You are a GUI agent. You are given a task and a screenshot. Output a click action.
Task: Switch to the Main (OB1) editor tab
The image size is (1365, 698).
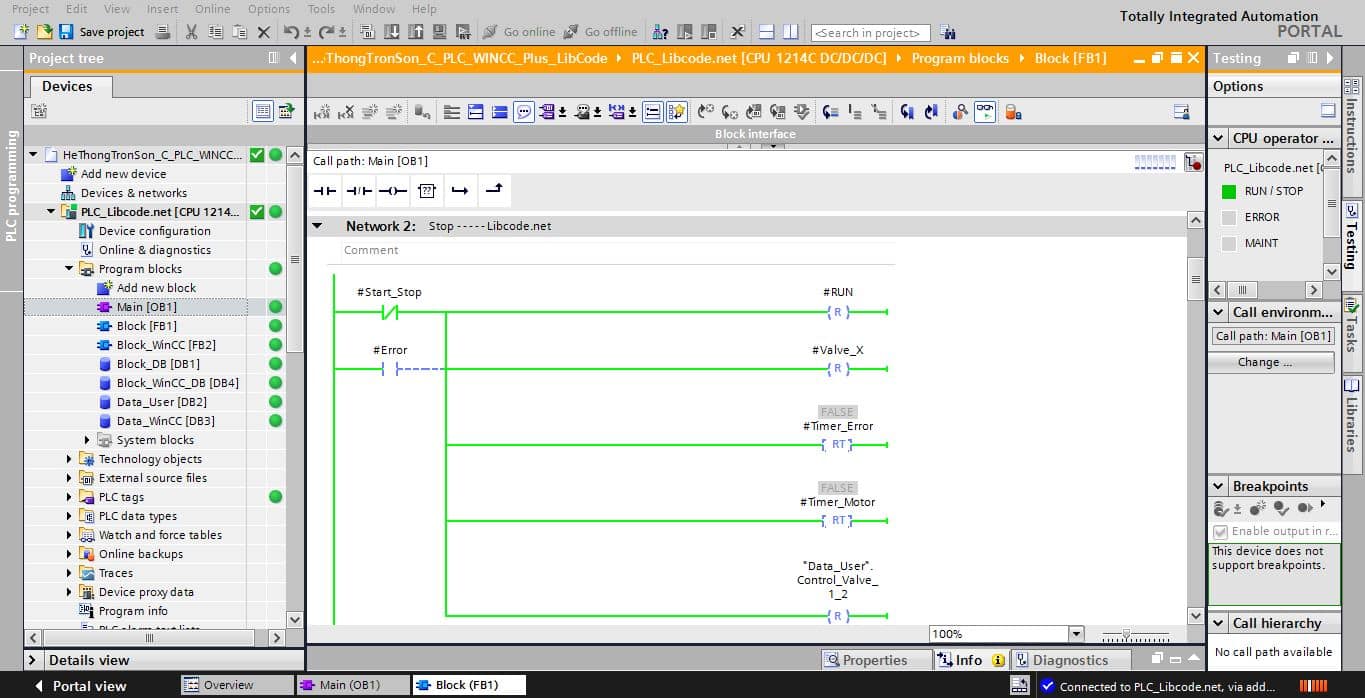(x=352, y=685)
